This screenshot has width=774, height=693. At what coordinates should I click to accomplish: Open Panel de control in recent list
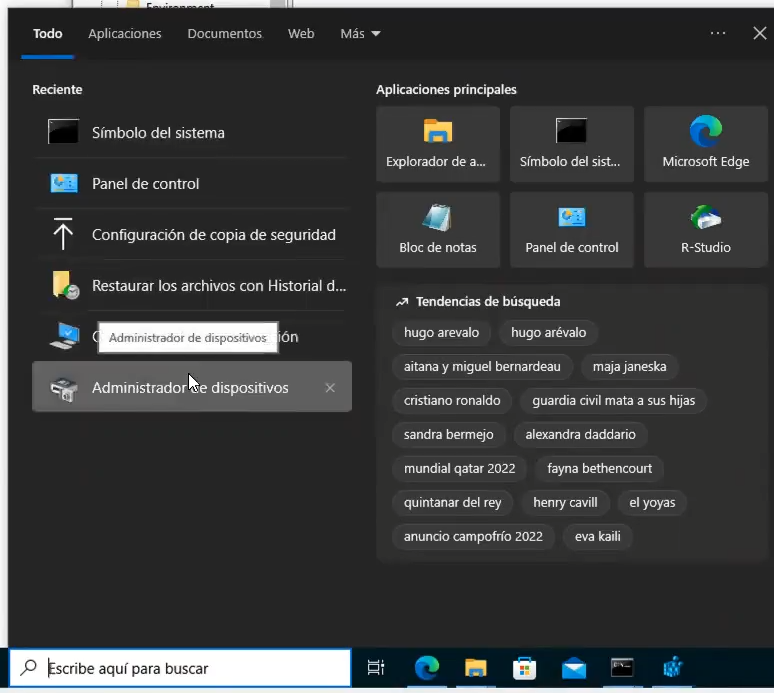tap(192, 184)
